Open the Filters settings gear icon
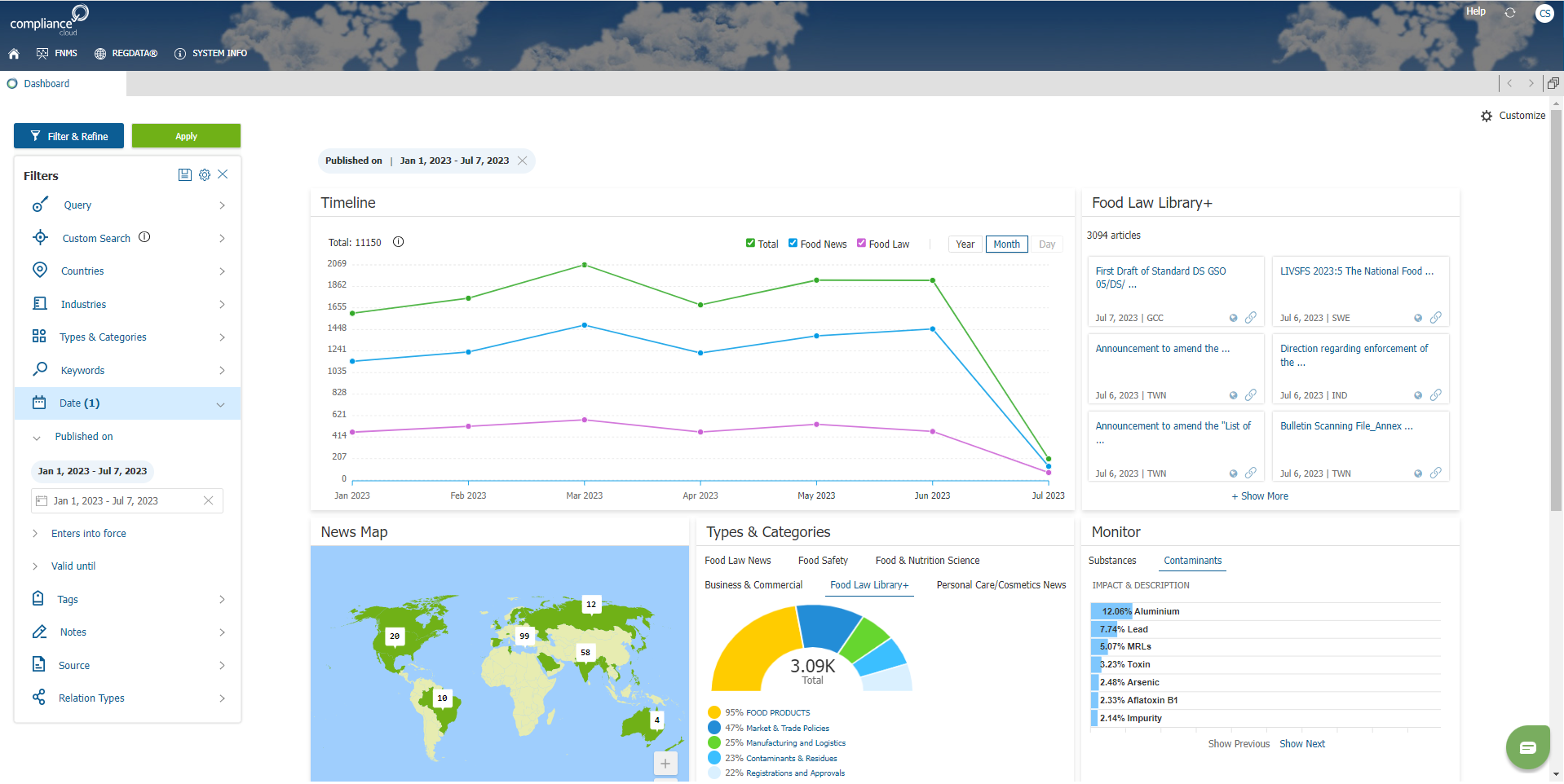Screen dimensions: 1564x784 (204, 174)
